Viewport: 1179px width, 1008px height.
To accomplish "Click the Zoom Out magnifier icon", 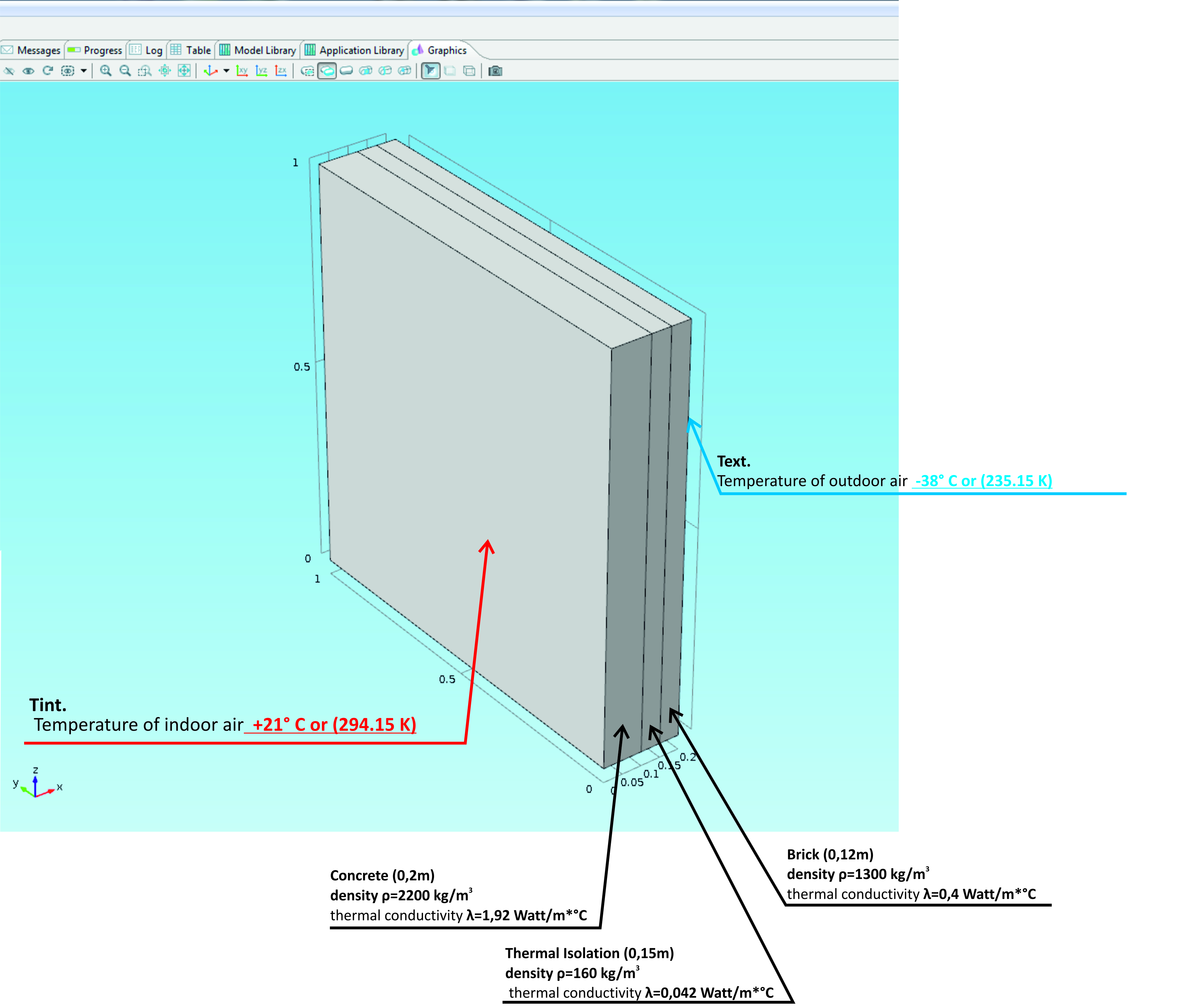I will (x=125, y=71).
